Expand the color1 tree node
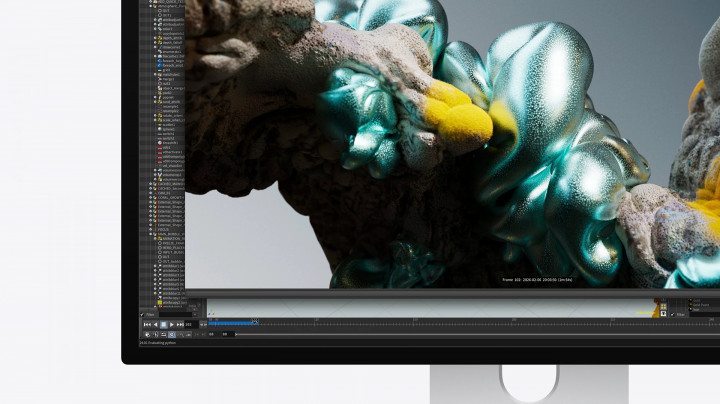720x404 pixels. click(155, 28)
